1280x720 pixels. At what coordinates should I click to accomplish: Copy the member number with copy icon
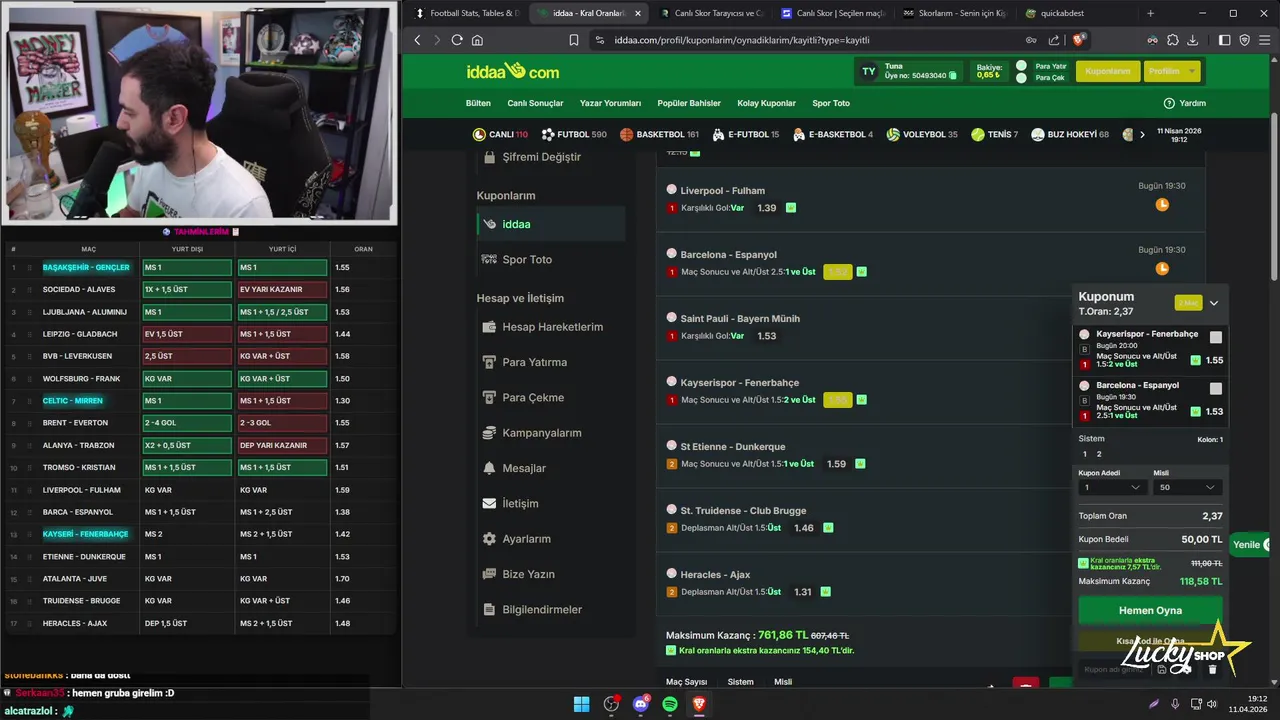click(953, 76)
